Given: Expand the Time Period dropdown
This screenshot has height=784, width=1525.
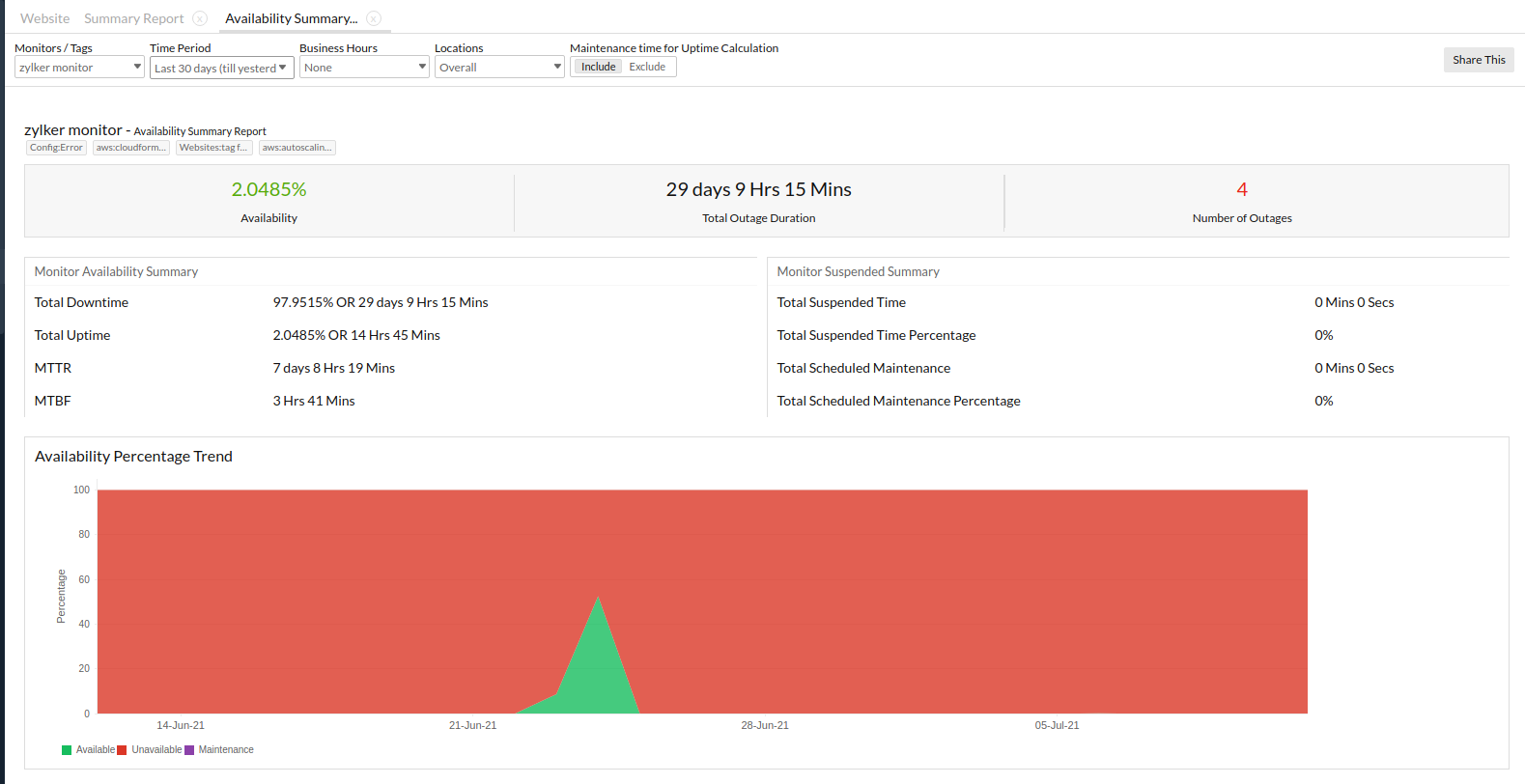Looking at the screenshot, I should point(221,68).
